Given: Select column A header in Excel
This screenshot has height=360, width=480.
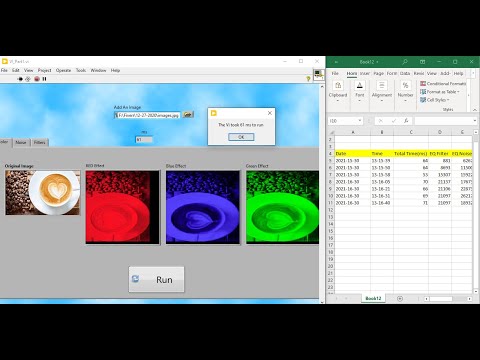Looking at the screenshot, I should [x=353, y=132].
